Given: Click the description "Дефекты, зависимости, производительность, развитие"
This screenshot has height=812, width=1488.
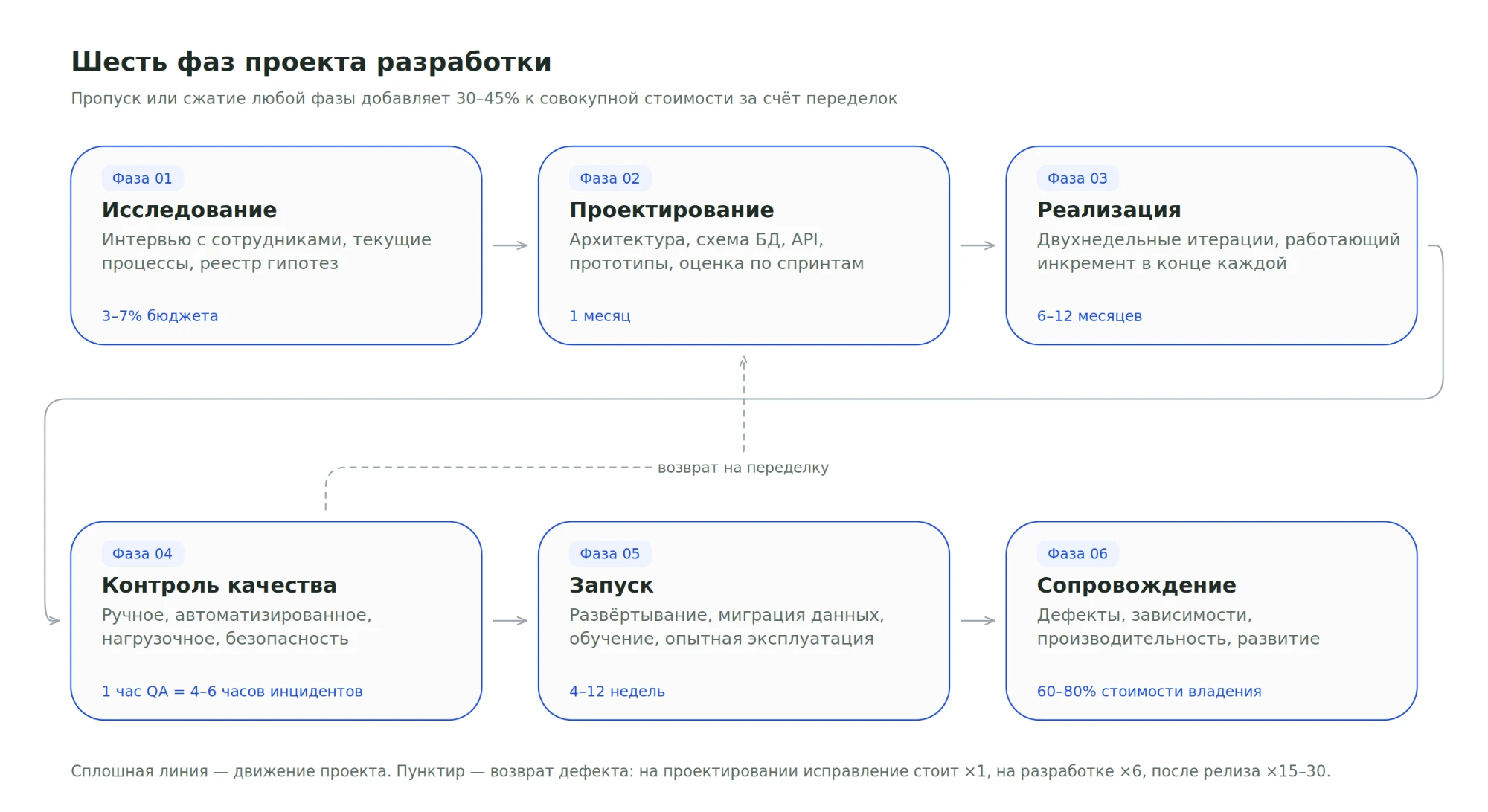Looking at the screenshot, I should tap(1178, 627).
